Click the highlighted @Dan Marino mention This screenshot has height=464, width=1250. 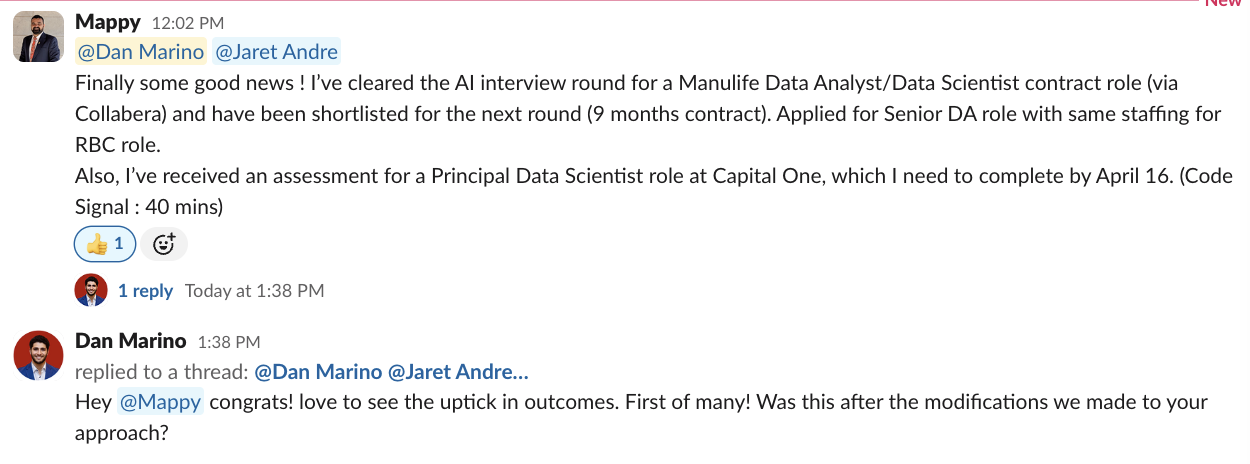click(141, 52)
